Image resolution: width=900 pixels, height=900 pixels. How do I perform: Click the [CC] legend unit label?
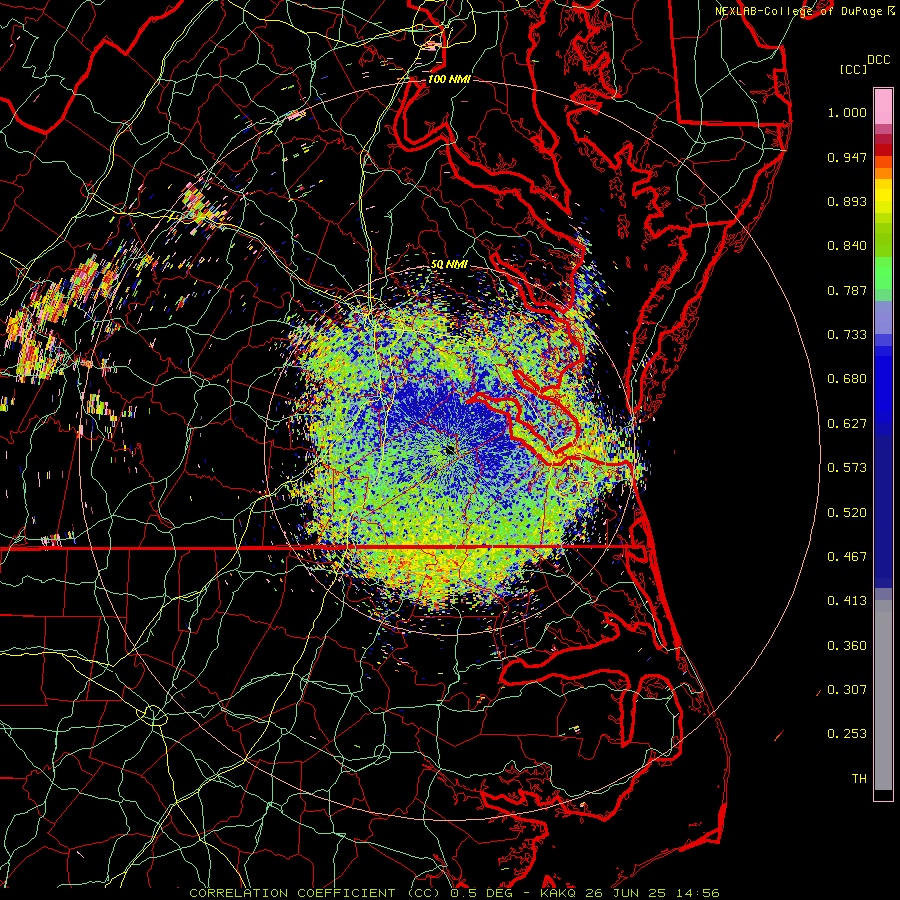[854, 69]
